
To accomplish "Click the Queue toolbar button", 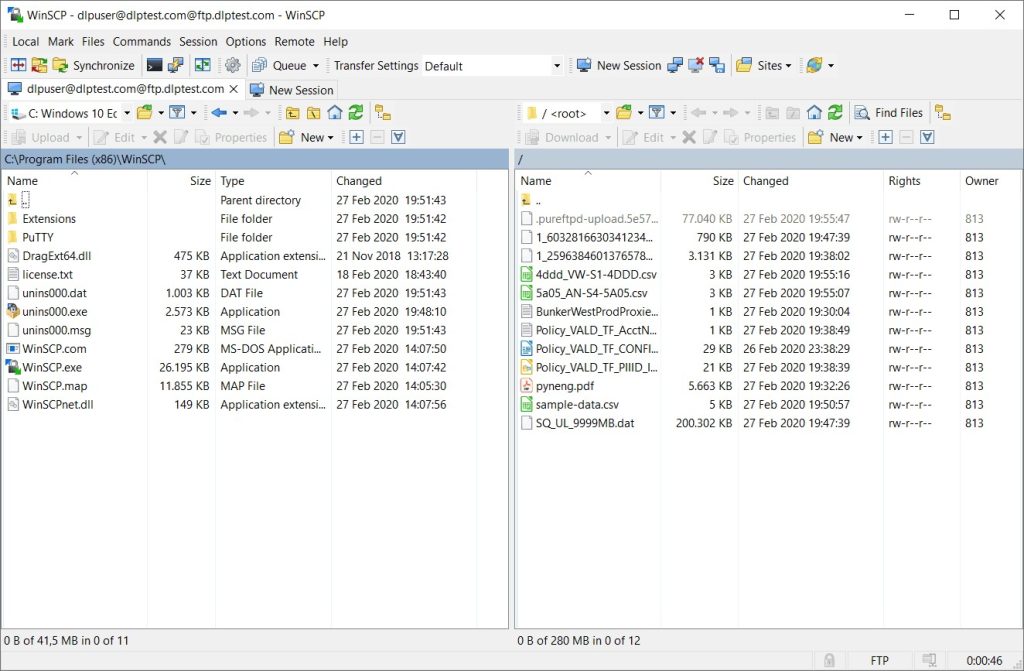I will click(280, 65).
